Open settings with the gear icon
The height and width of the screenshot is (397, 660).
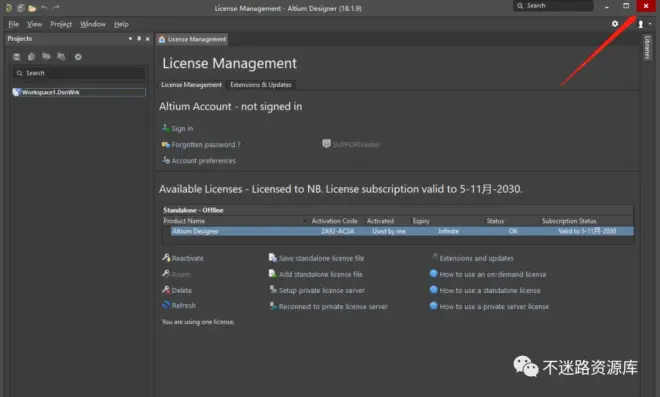(x=615, y=24)
